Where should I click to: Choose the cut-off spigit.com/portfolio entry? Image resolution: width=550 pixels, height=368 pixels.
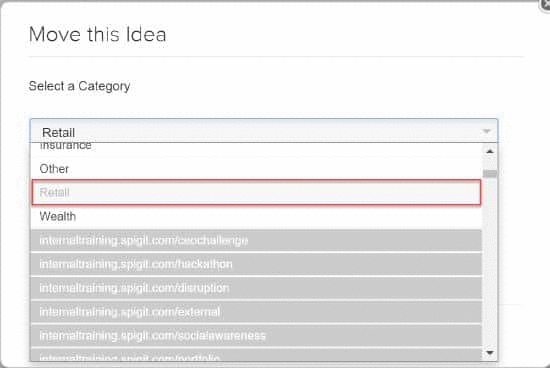point(256,355)
